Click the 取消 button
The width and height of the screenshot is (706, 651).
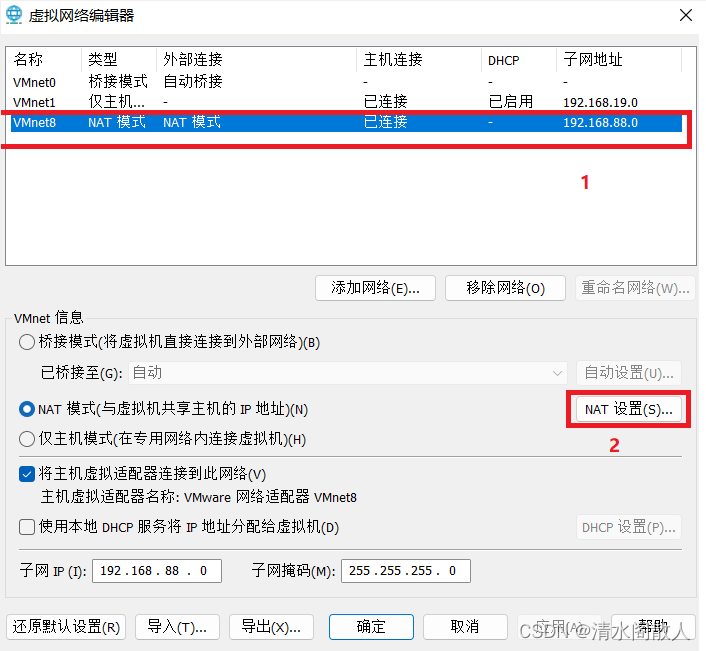click(x=465, y=627)
